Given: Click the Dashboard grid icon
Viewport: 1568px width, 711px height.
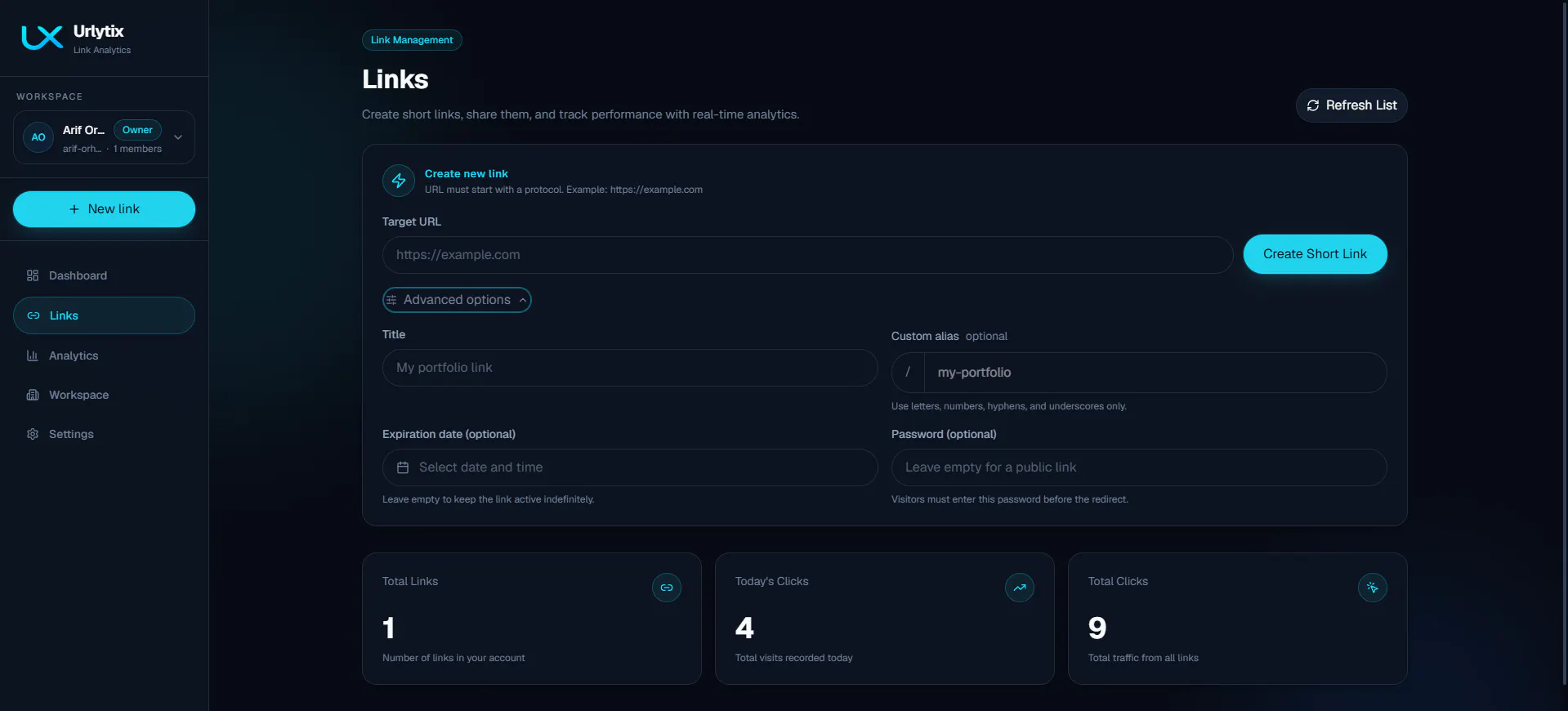Looking at the screenshot, I should pyautogui.click(x=33, y=275).
